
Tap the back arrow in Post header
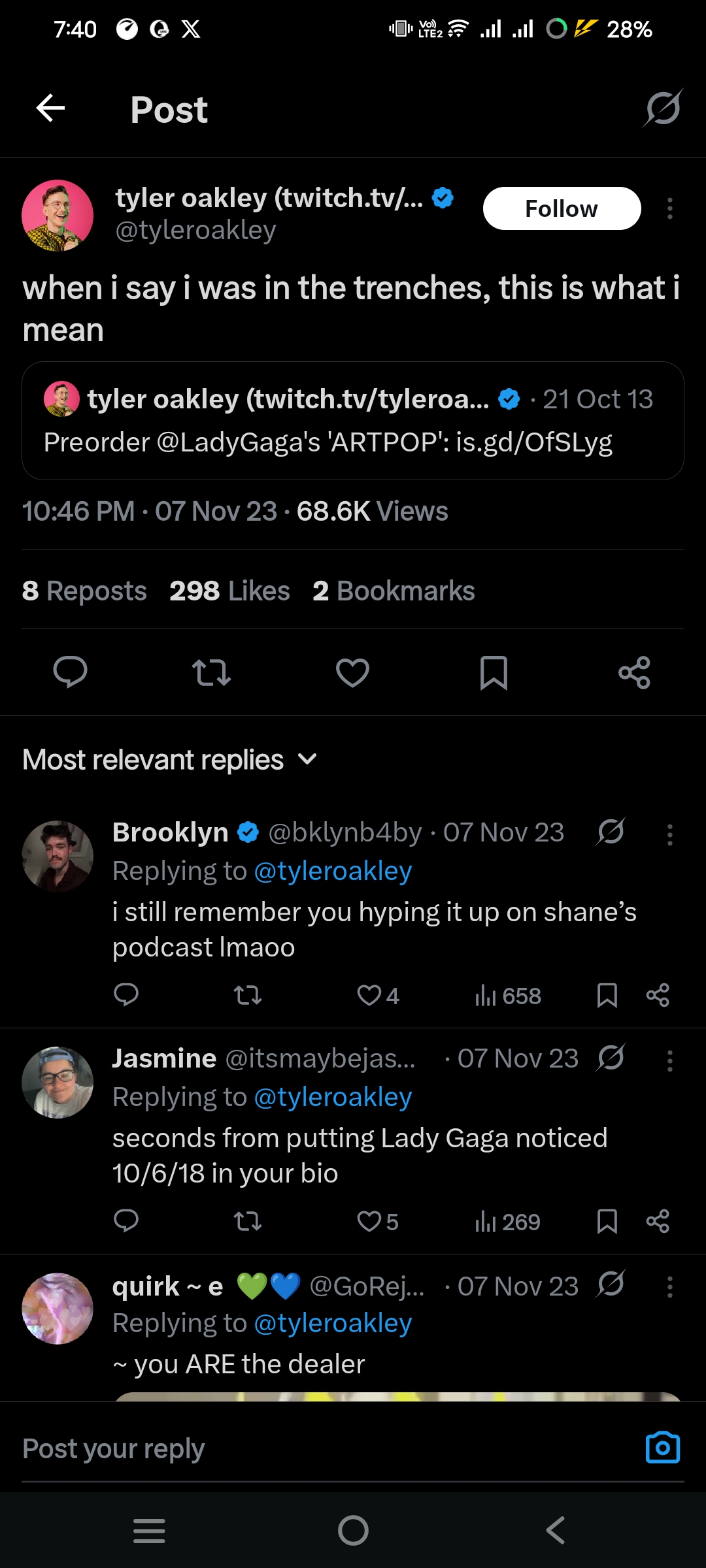[x=50, y=108]
